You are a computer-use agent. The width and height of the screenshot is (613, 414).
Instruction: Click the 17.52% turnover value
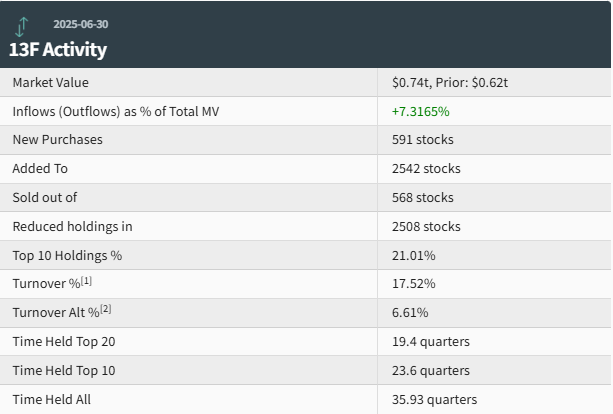413,284
